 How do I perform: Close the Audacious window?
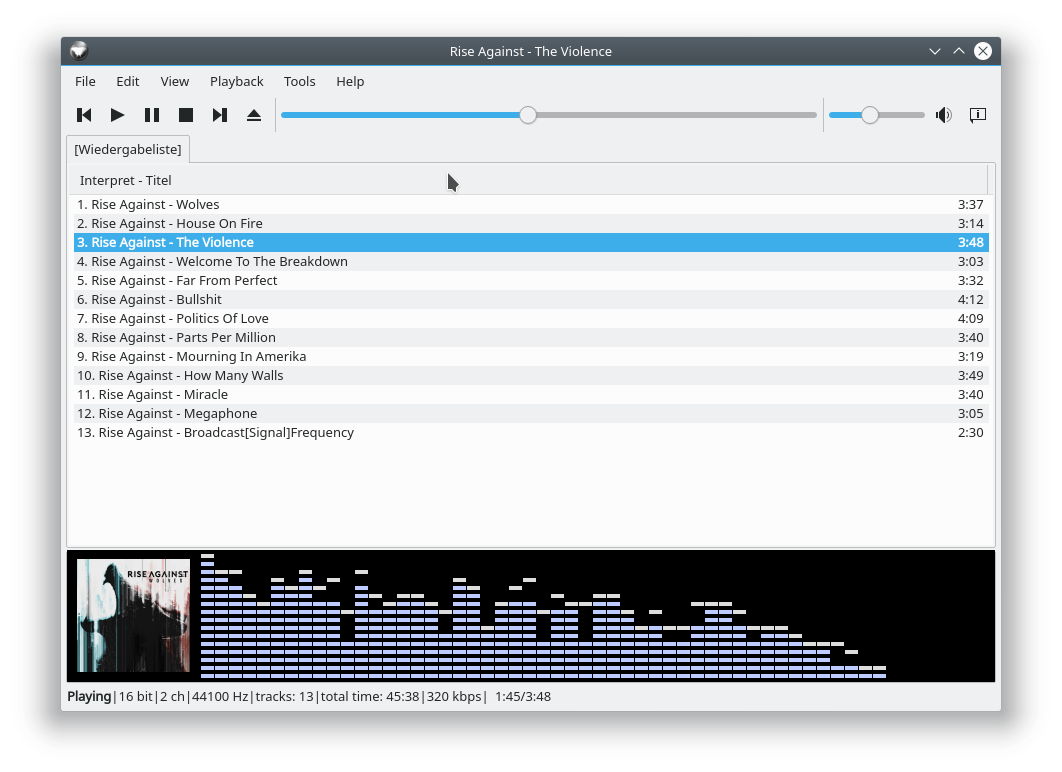(x=983, y=51)
